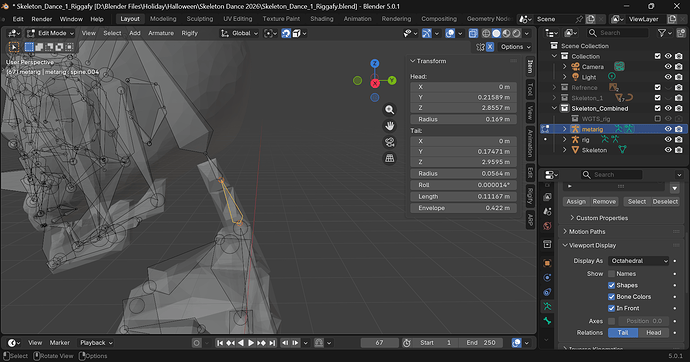This screenshot has height=362, width=690.
Task: Exclude Skeleton_Combined collection checkbox
Action: 657,108
